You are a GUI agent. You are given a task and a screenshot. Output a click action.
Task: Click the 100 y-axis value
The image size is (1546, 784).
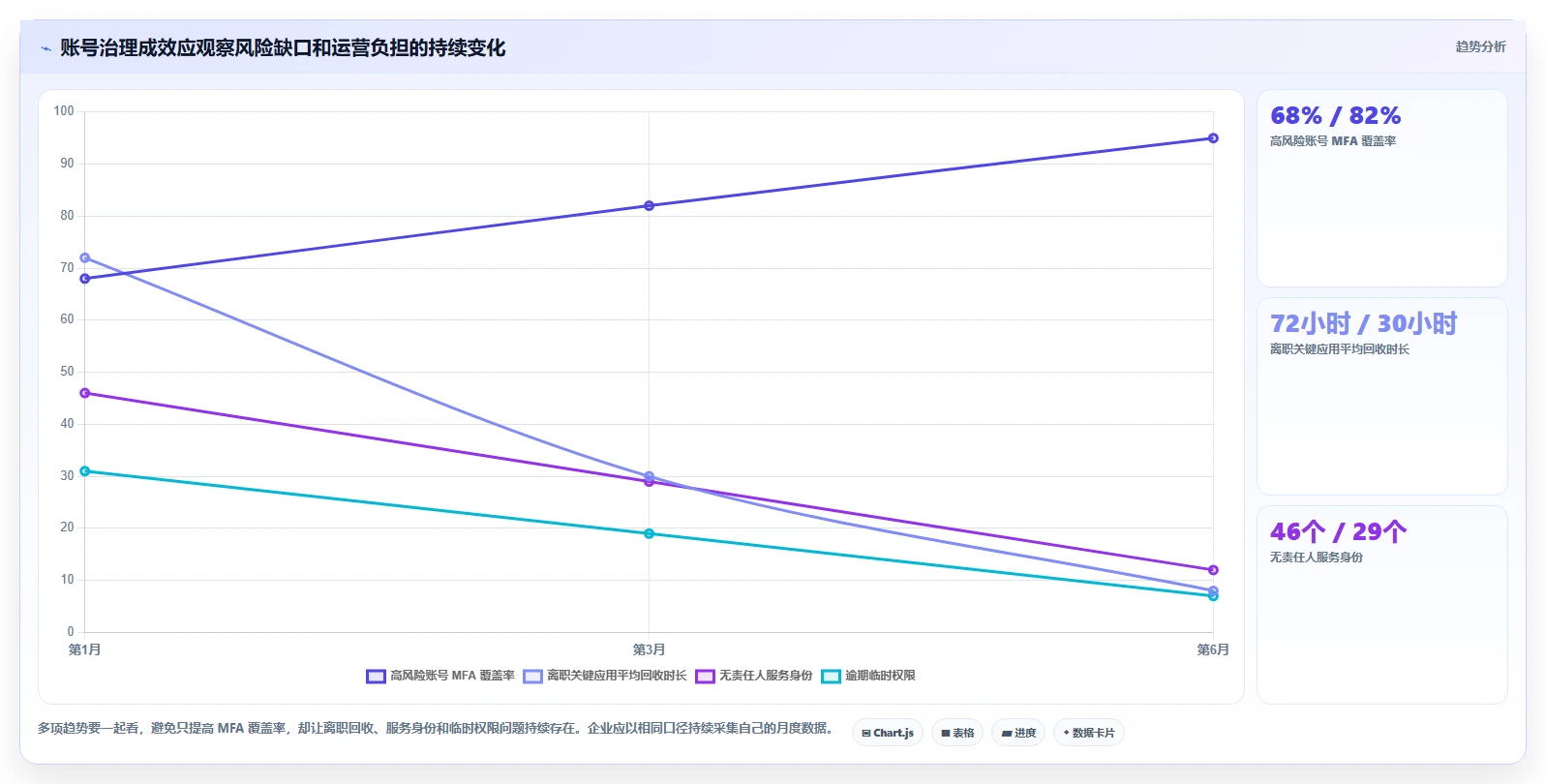click(64, 111)
